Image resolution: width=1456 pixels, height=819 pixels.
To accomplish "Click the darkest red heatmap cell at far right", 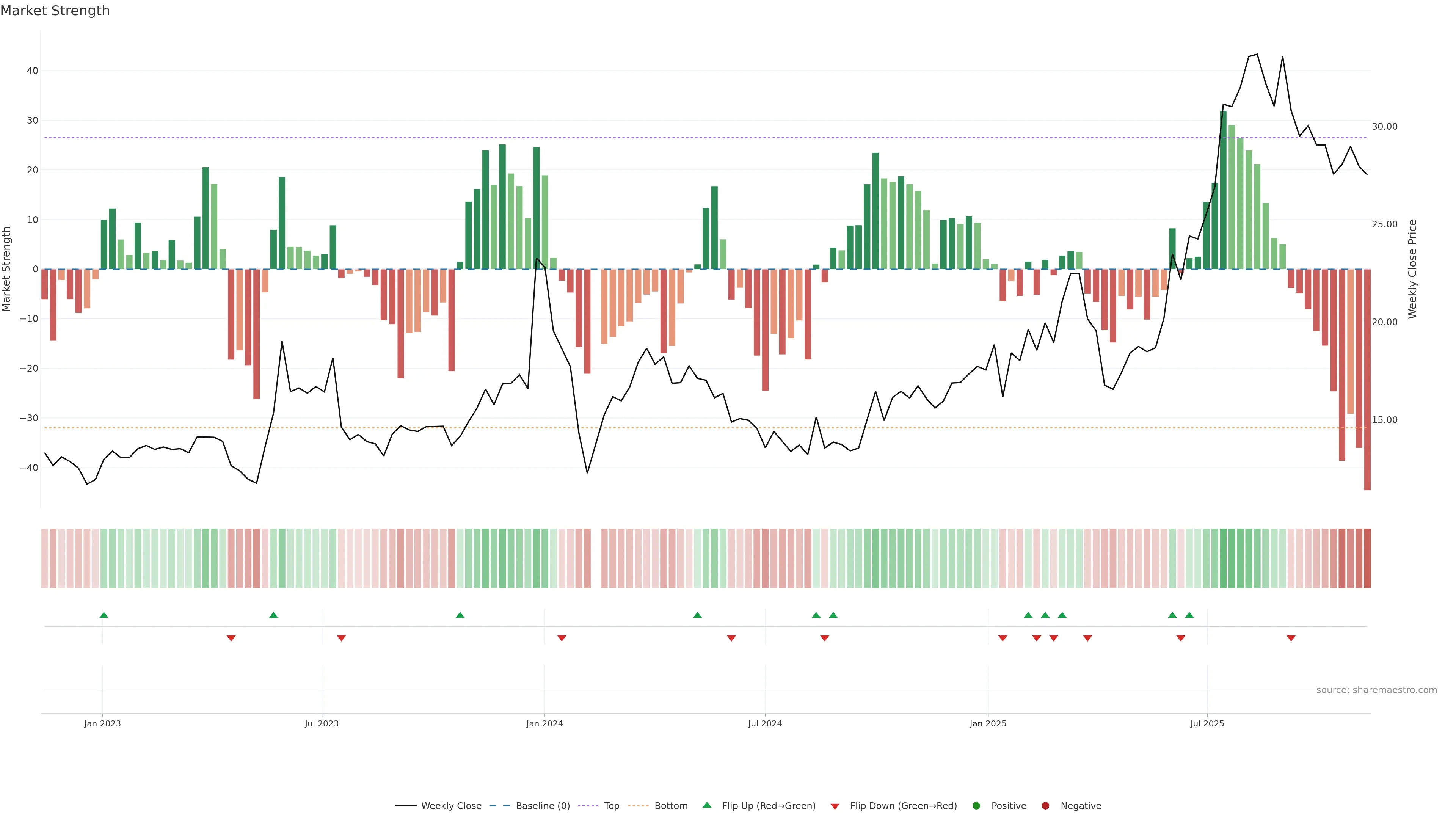I will pos(1367,559).
